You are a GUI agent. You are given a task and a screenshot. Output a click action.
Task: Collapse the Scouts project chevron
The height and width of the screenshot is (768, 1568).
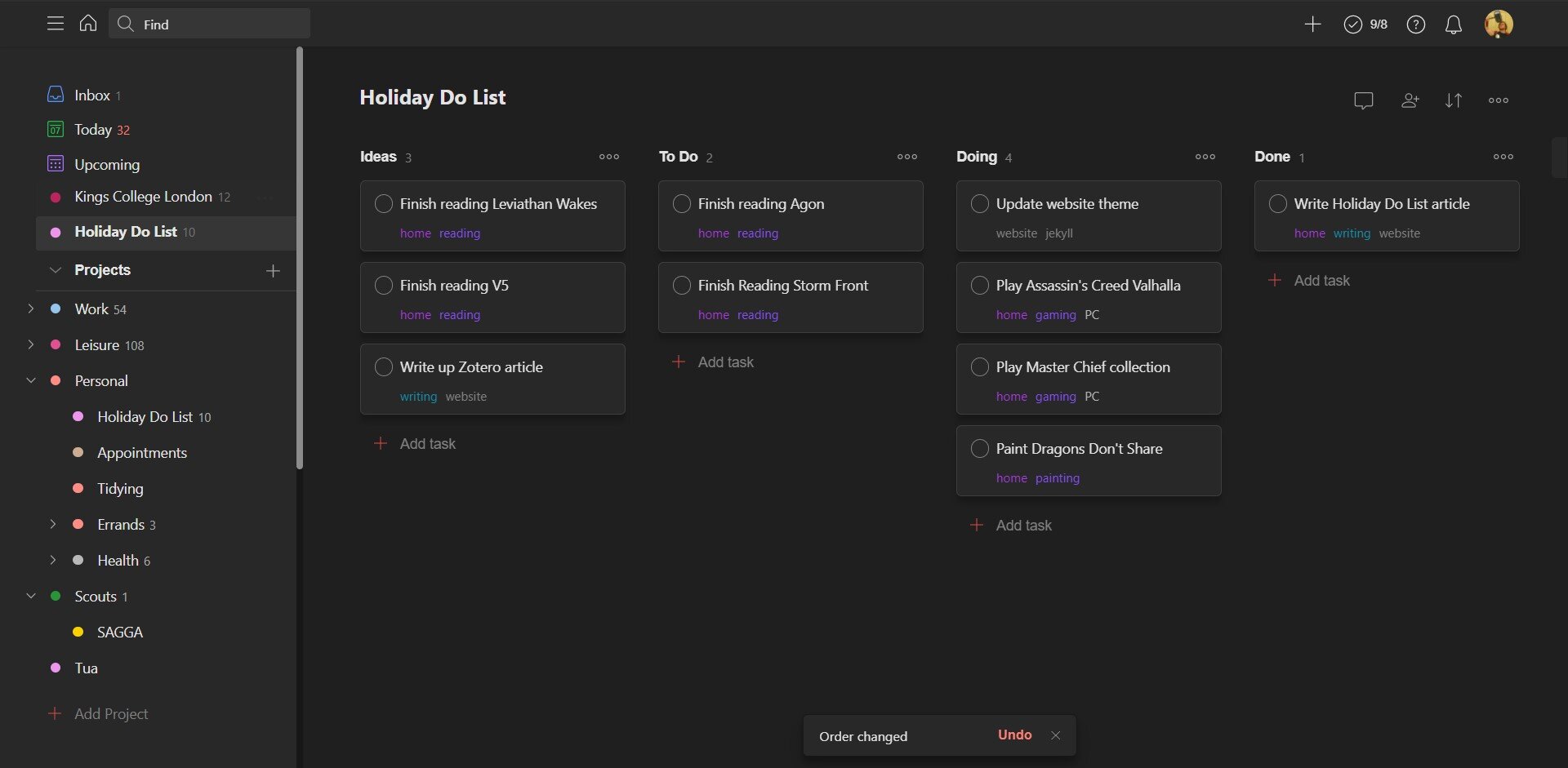[x=31, y=596]
